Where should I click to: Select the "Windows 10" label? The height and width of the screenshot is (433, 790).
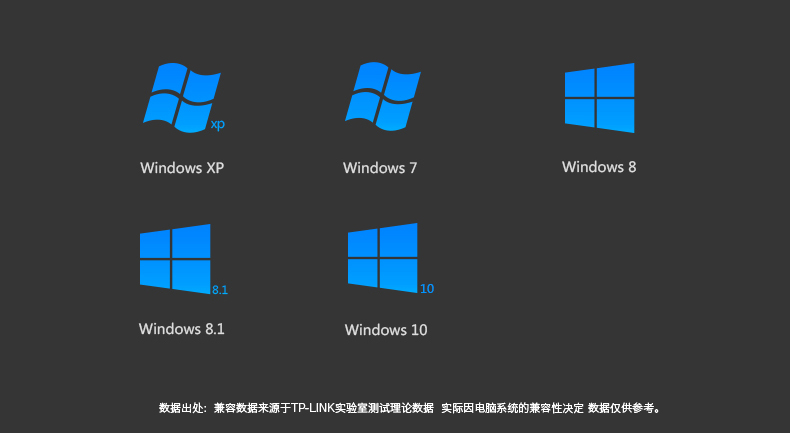(386, 330)
